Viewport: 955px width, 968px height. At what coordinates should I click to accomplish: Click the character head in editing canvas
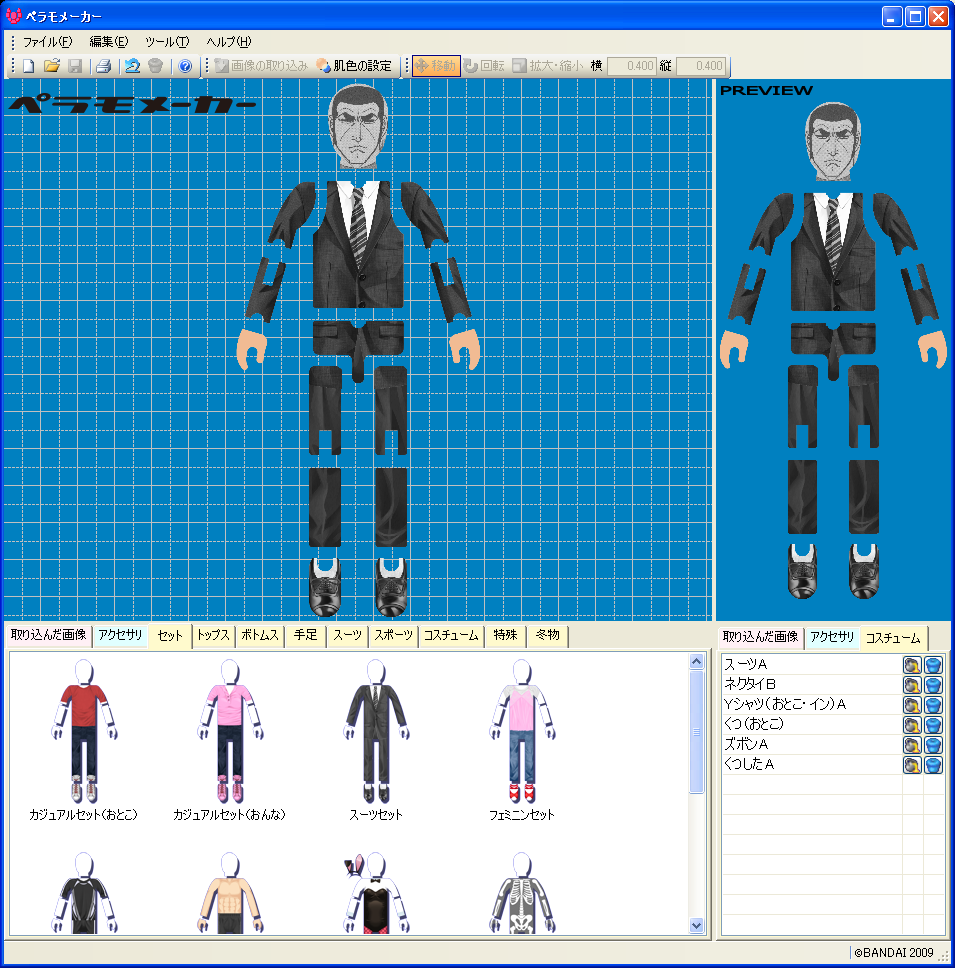(358, 125)
